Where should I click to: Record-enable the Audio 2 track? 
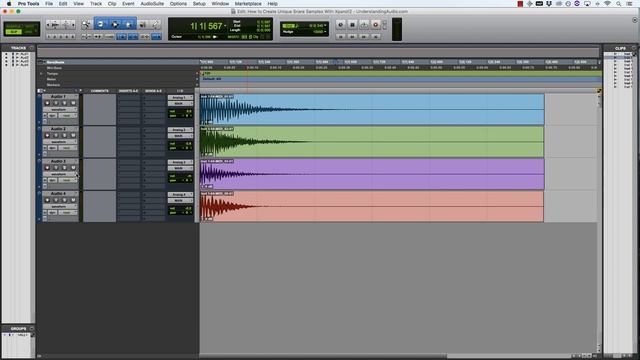pyautogui.click(x=47, y=135)
